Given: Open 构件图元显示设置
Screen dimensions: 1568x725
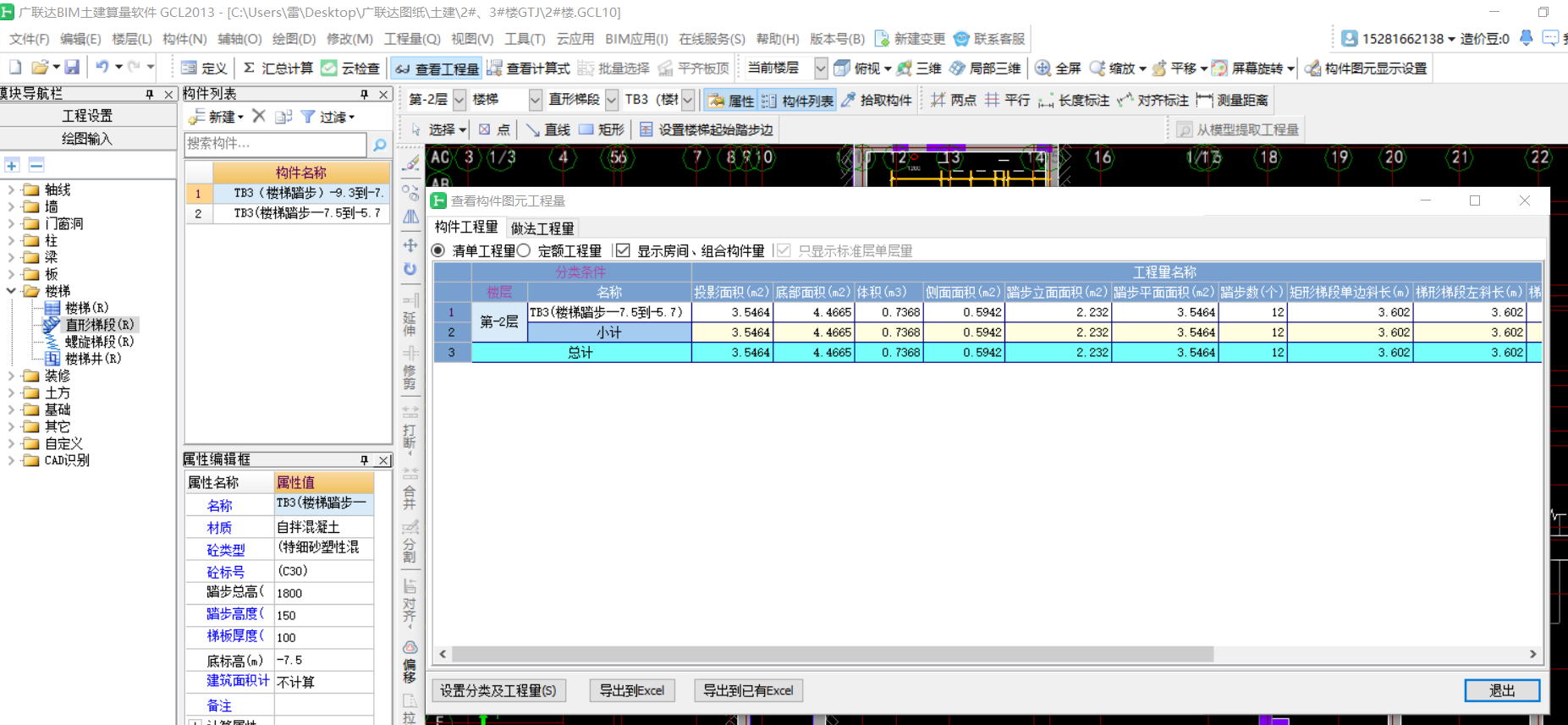Looking at the screenshot, I should pos(1365,69).
